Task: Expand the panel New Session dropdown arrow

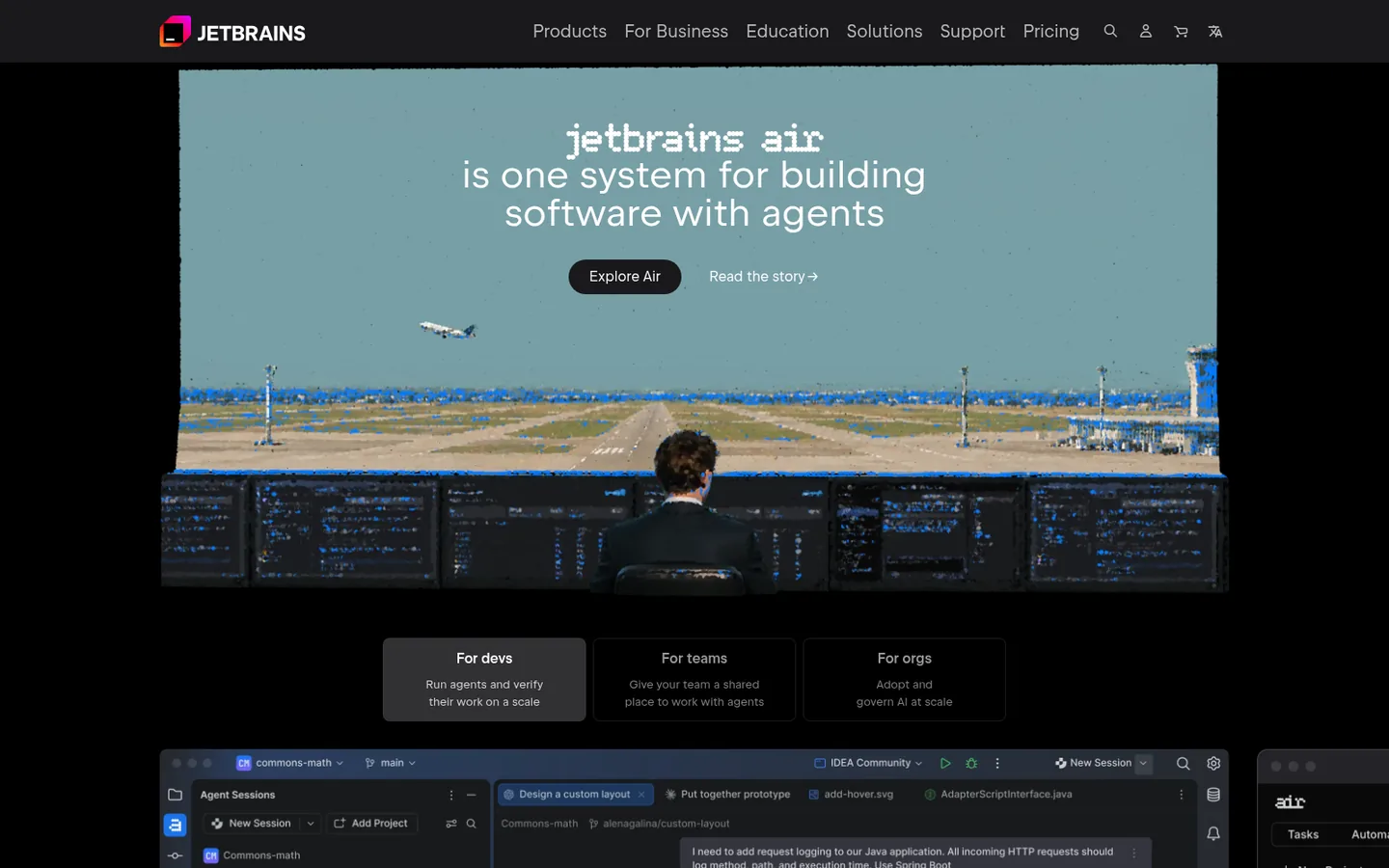Action: pyautogui.click(x=311, y=824)
